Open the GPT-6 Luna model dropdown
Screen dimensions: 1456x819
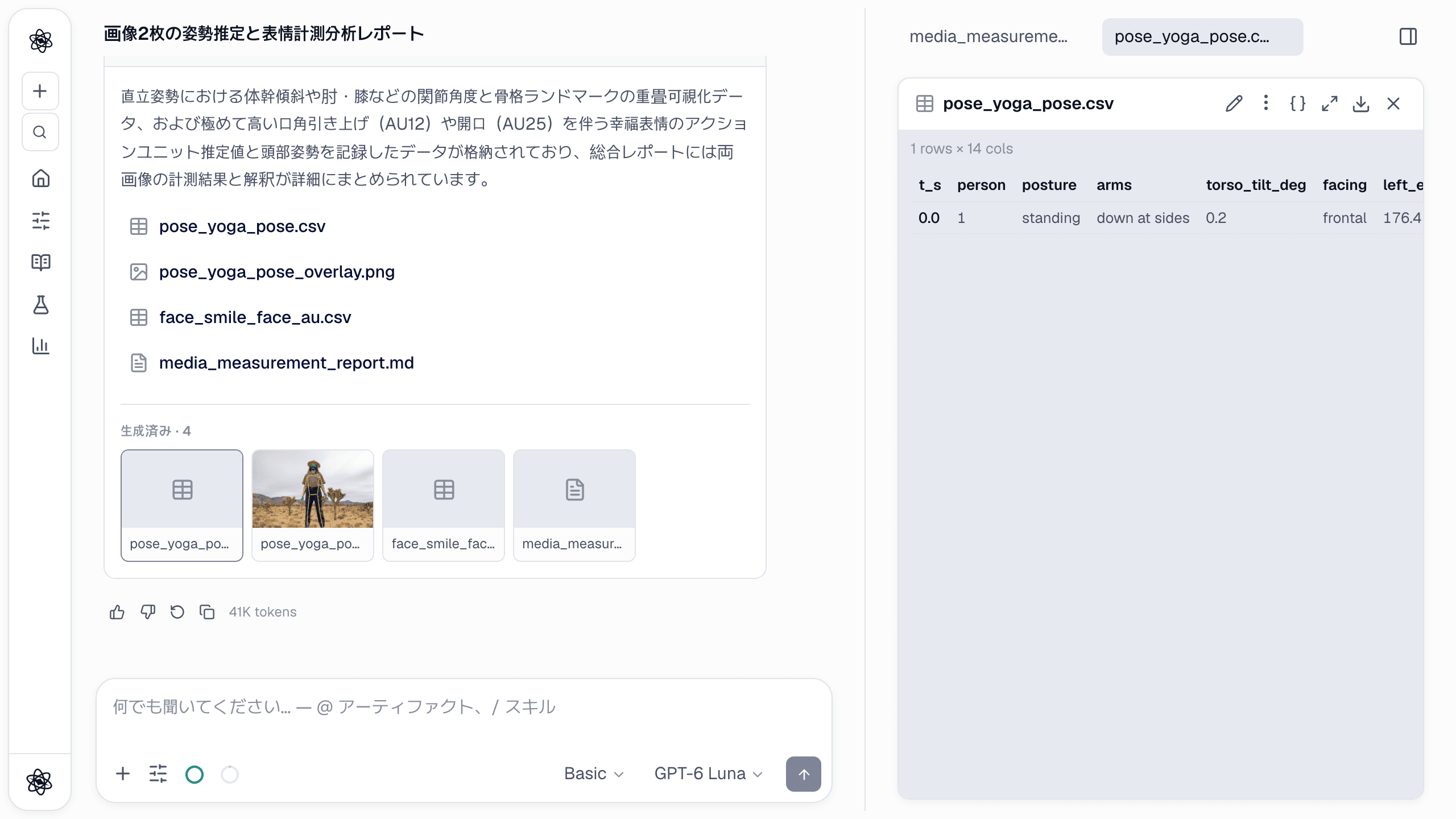(708, 774)
